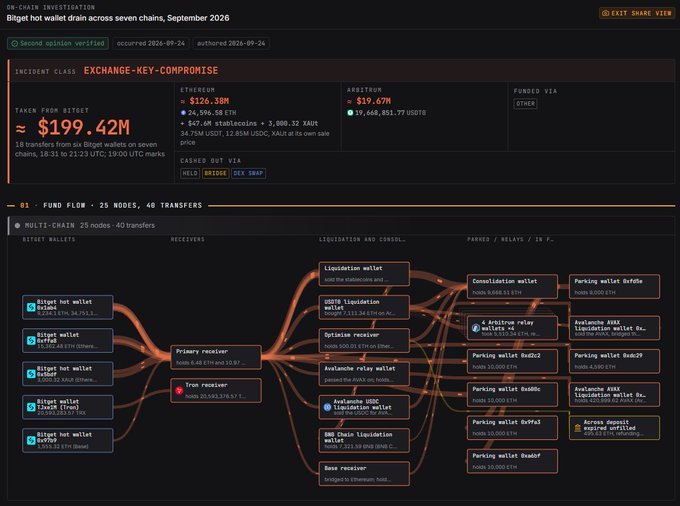Select the Bitget hot wallet 0x1ab4 node

[x=68, y=307]
